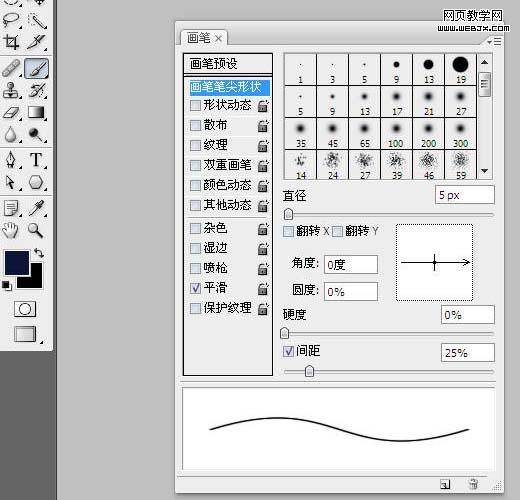Choose the hard round 19 brush thumbnail
Screen dimensions: 520x500
coord(460,70)
